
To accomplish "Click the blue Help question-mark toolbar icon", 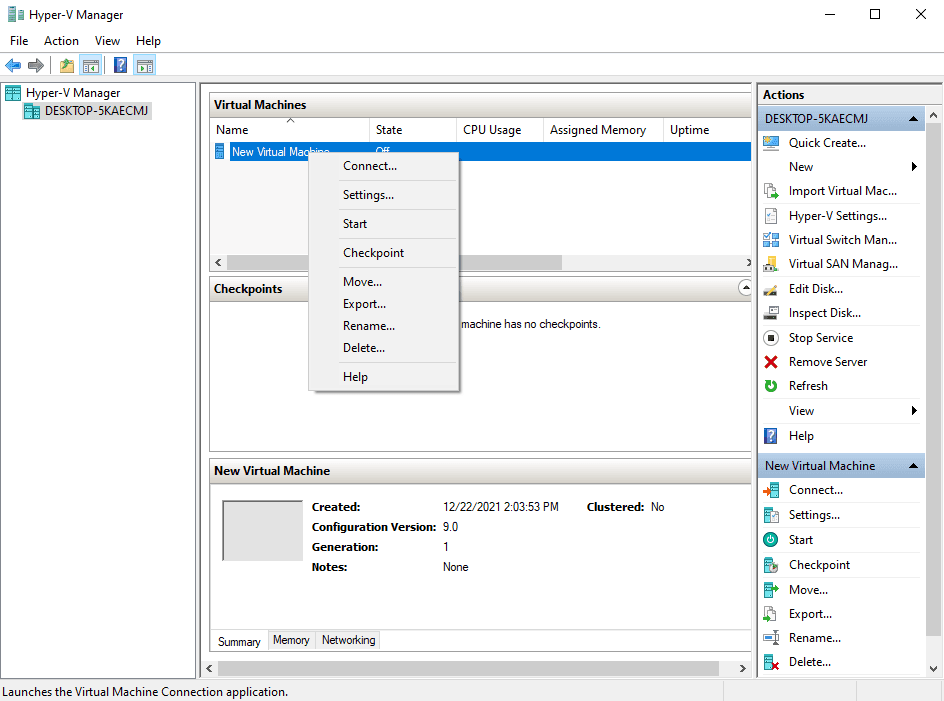I will coord(120,65).
